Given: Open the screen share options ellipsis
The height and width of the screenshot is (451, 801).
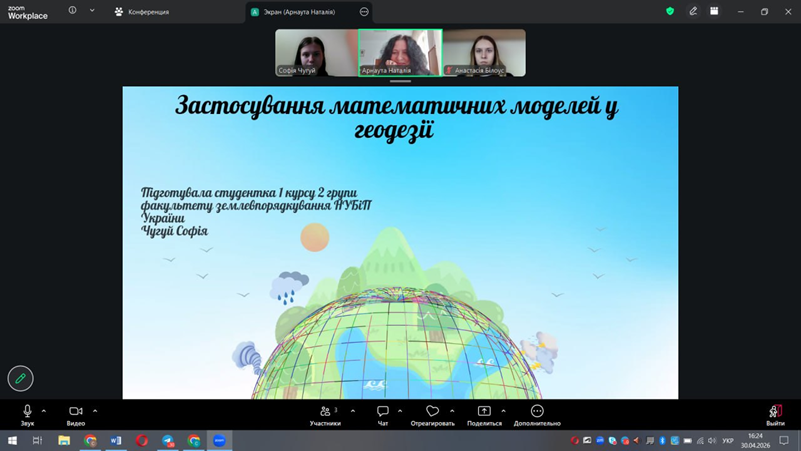Looking at the screenshot, I should coord(364,12).
